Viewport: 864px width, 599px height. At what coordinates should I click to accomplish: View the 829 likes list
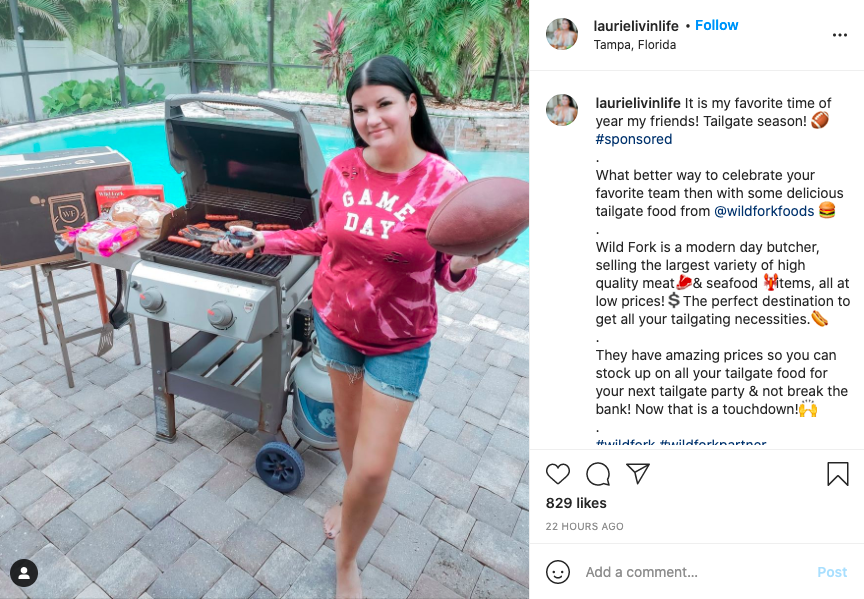[x=576, y=503]
